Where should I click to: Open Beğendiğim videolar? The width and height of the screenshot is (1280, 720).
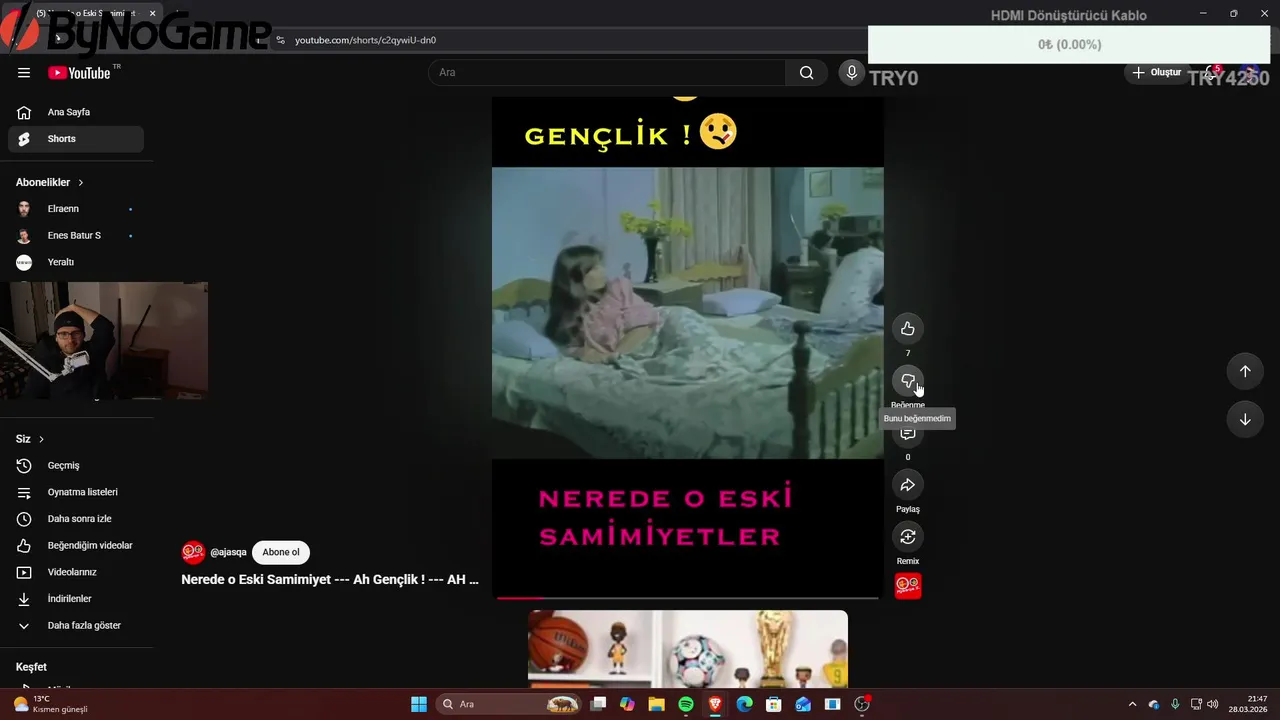tap(76, 545)
